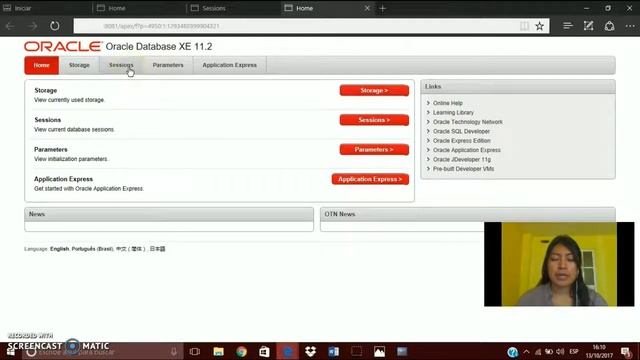Open the action center notification icon
The width and height of the screenshot is (640, 360).
point(626,352)
